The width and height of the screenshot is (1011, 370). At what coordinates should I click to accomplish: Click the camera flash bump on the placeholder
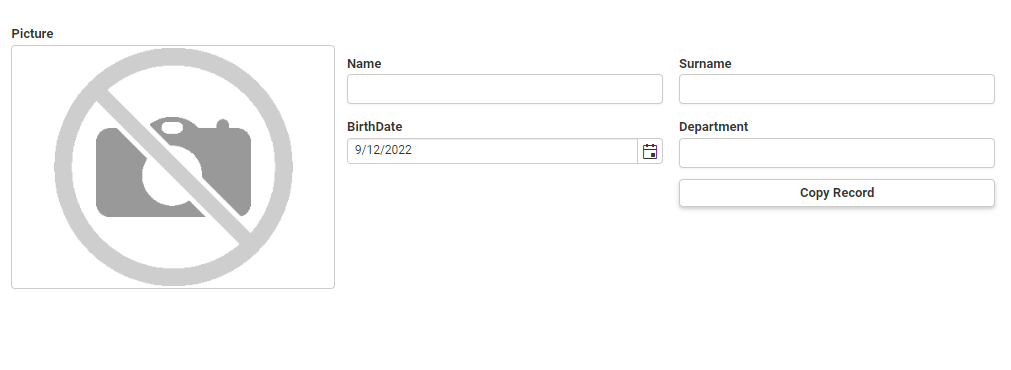pos(222,124)
